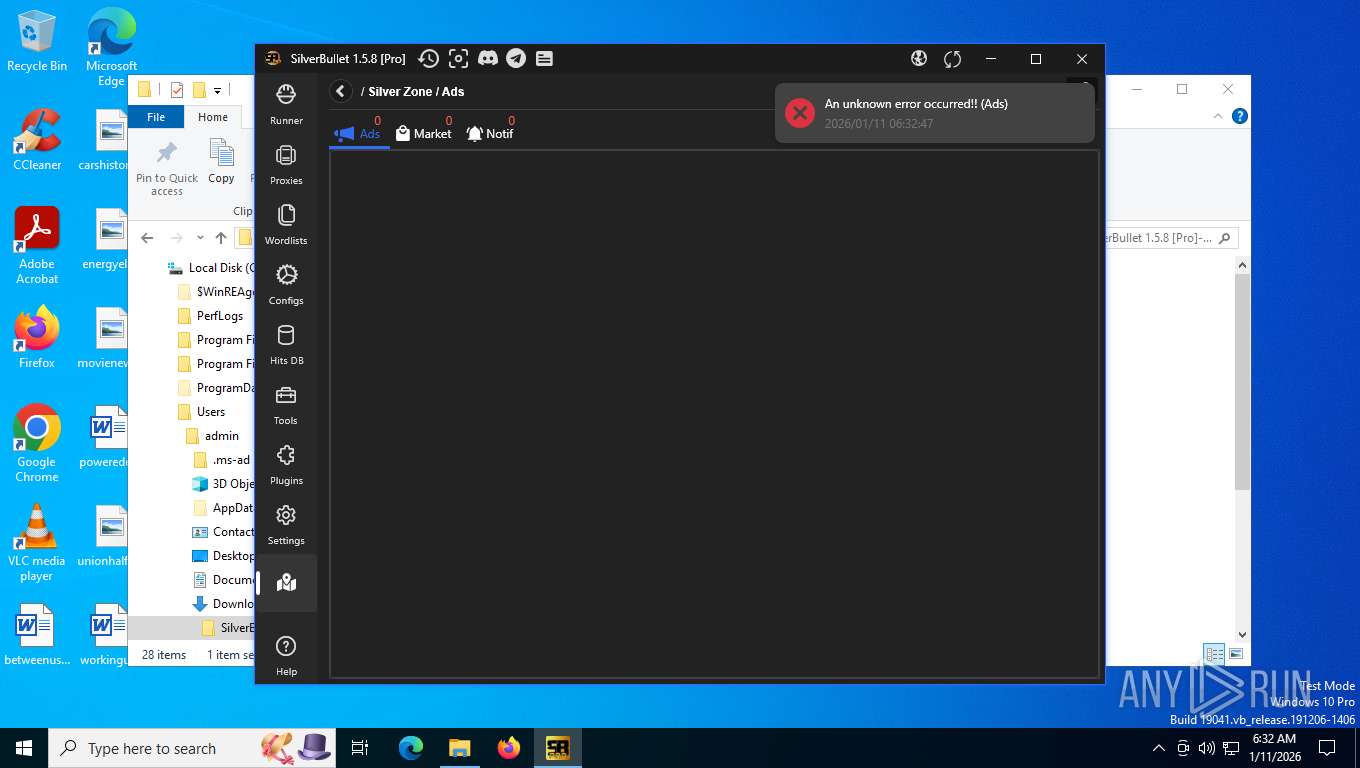The image size is (1360, 768).
Task: Select the VLC media player desktop icon
Action: pos(37,542)
